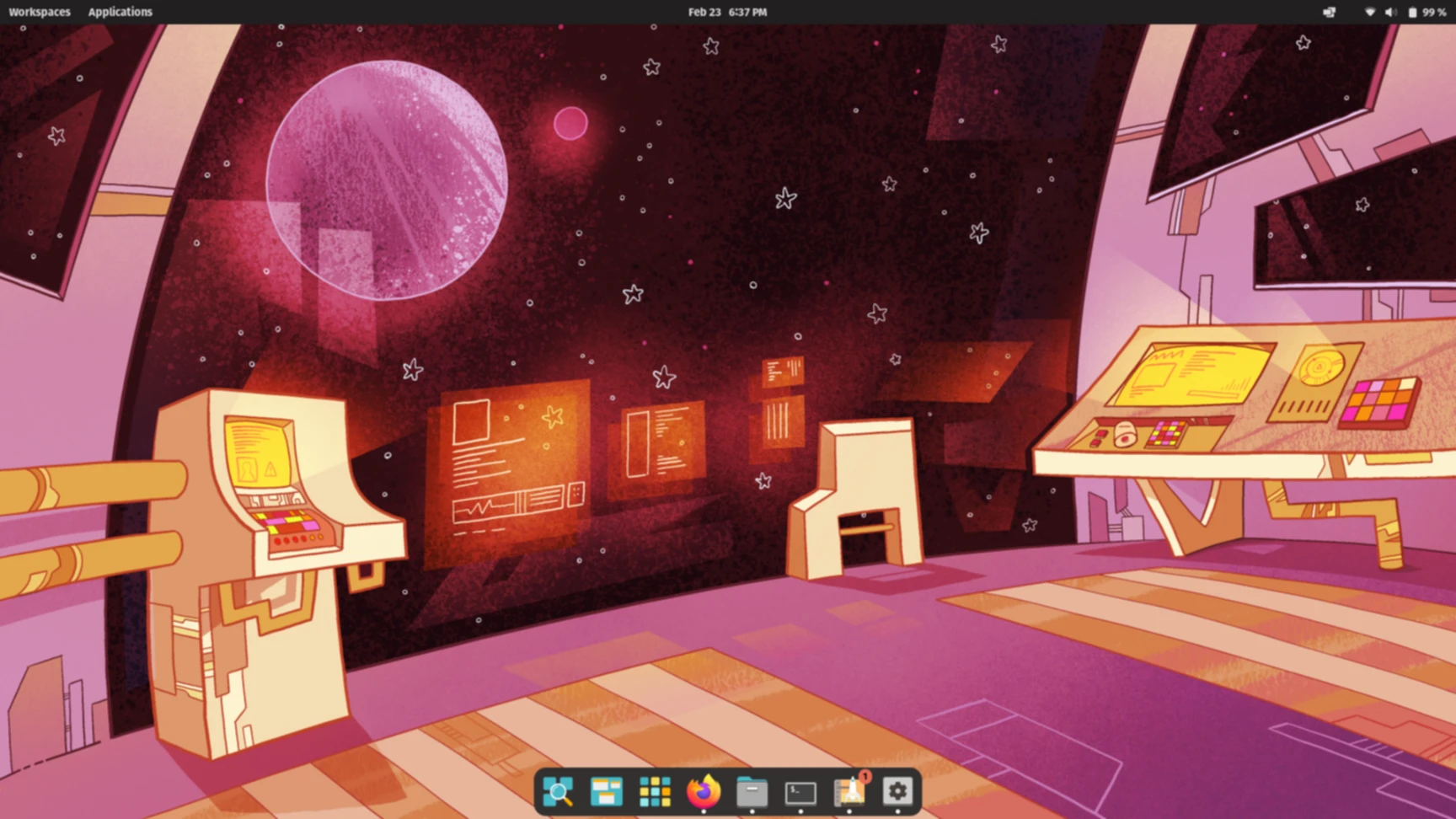The height and width of the screenshot is (819, 1456).
Task: Launch the Terminal from the dock
Action: tap(800, 791)
